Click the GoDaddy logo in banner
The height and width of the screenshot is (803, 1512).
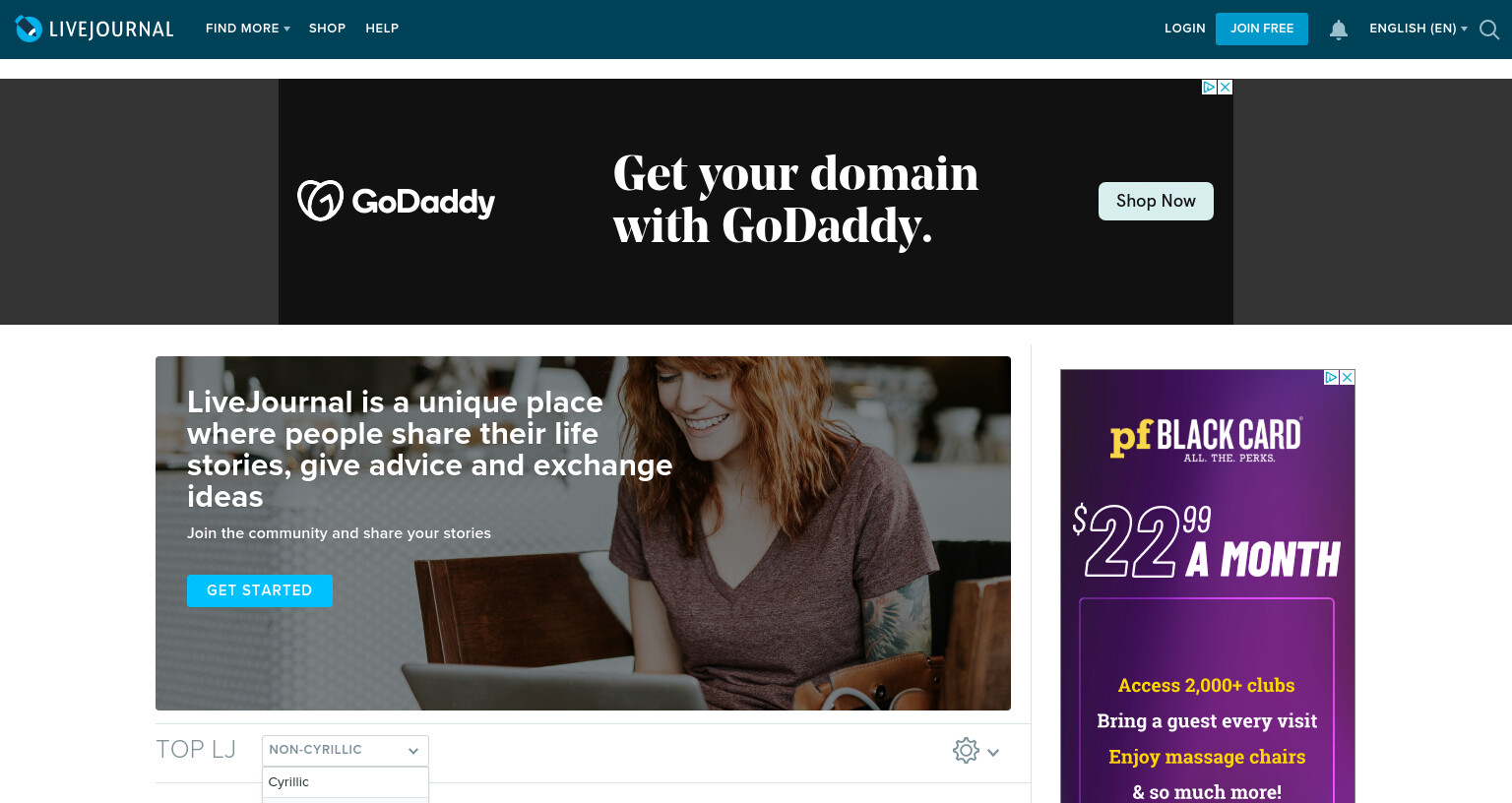[396, 201]
